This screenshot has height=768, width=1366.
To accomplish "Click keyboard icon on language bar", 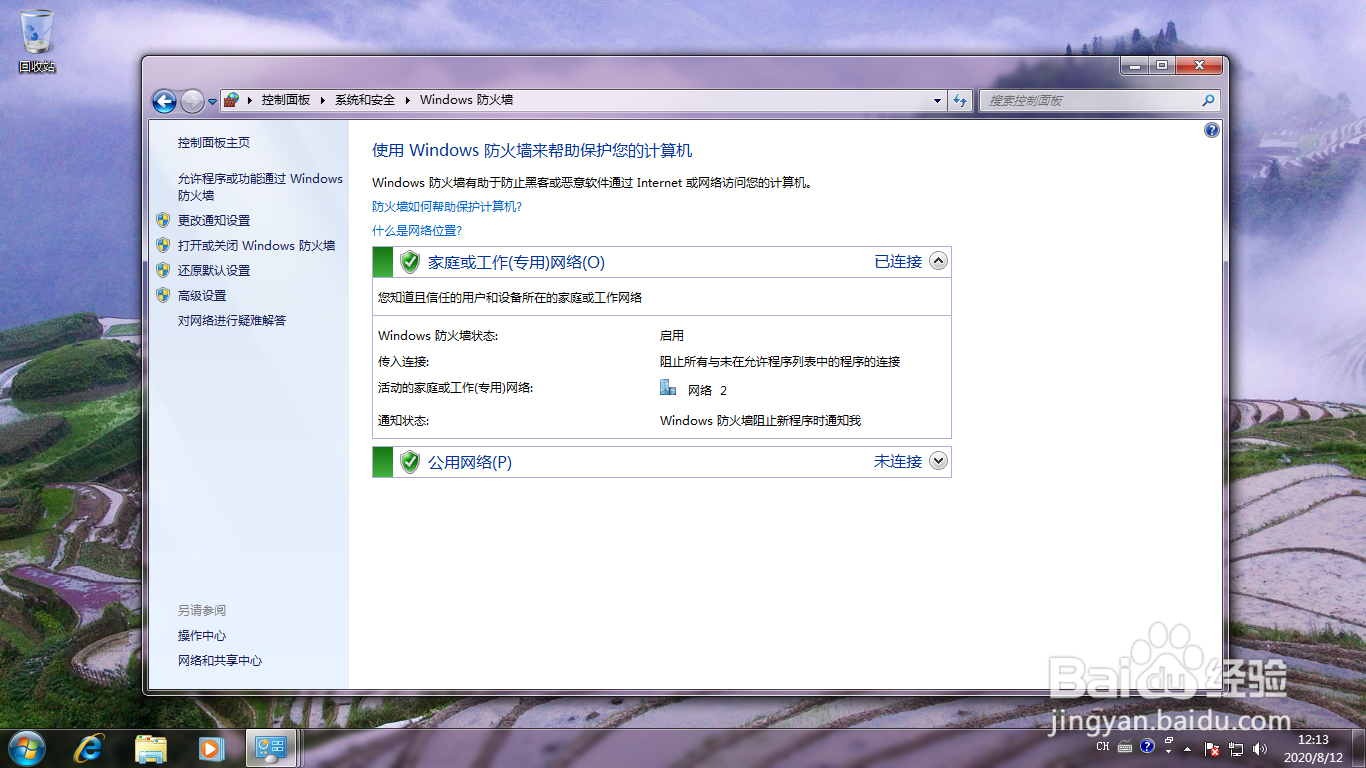I will 1125,747.
